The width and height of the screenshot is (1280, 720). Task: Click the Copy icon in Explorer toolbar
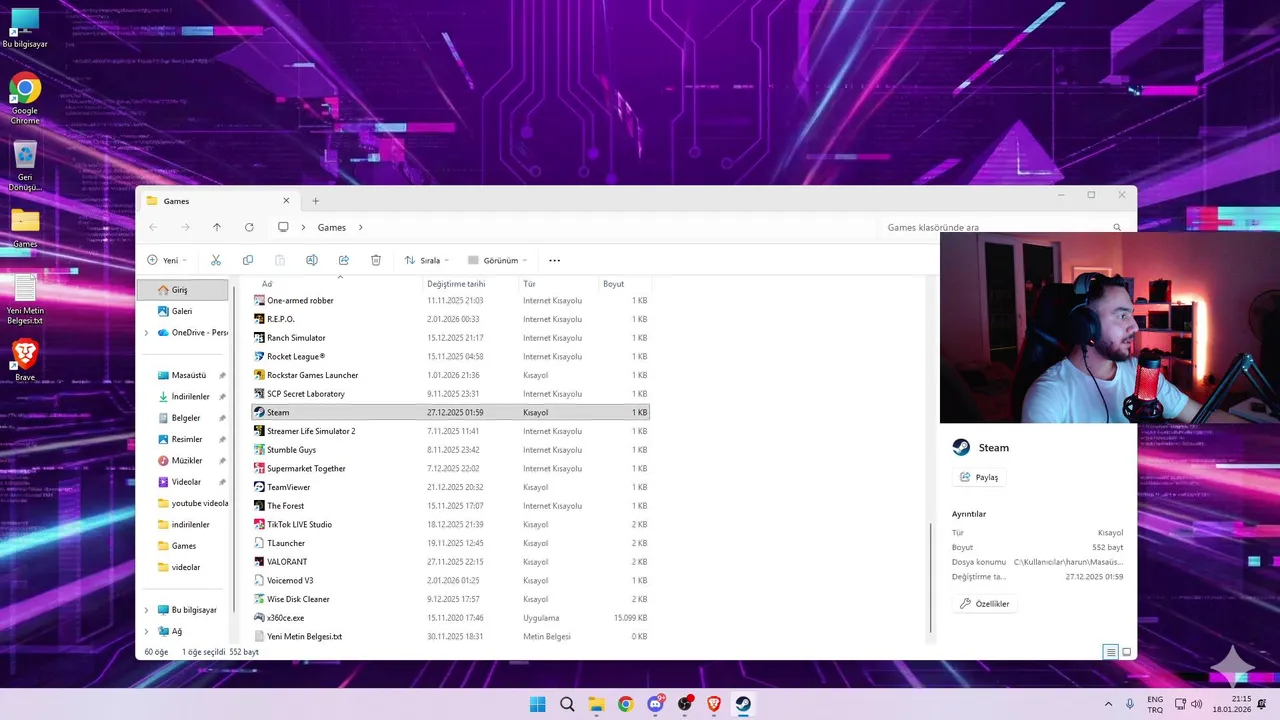click(x=247, y=260)
